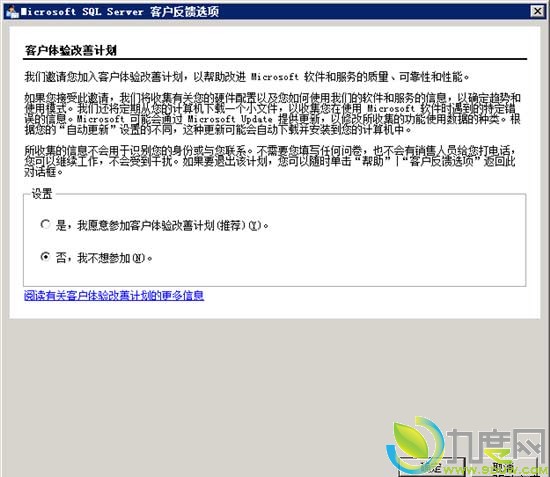550x477 pixels.
Task: Click the SQL Server title bar icon
Action: tap(12, 12)
